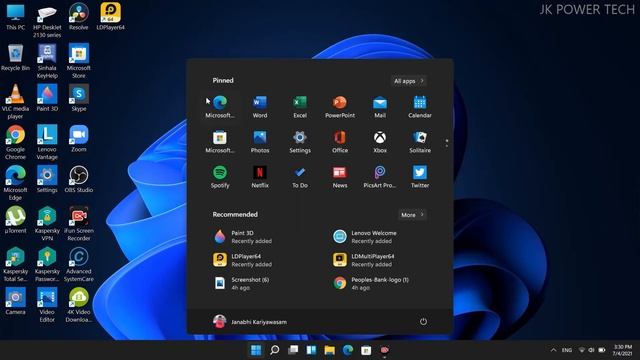Open Janabhi Kariyawasam account menu
The height and width of the screenshot is (360, 640).
[250, 322]
